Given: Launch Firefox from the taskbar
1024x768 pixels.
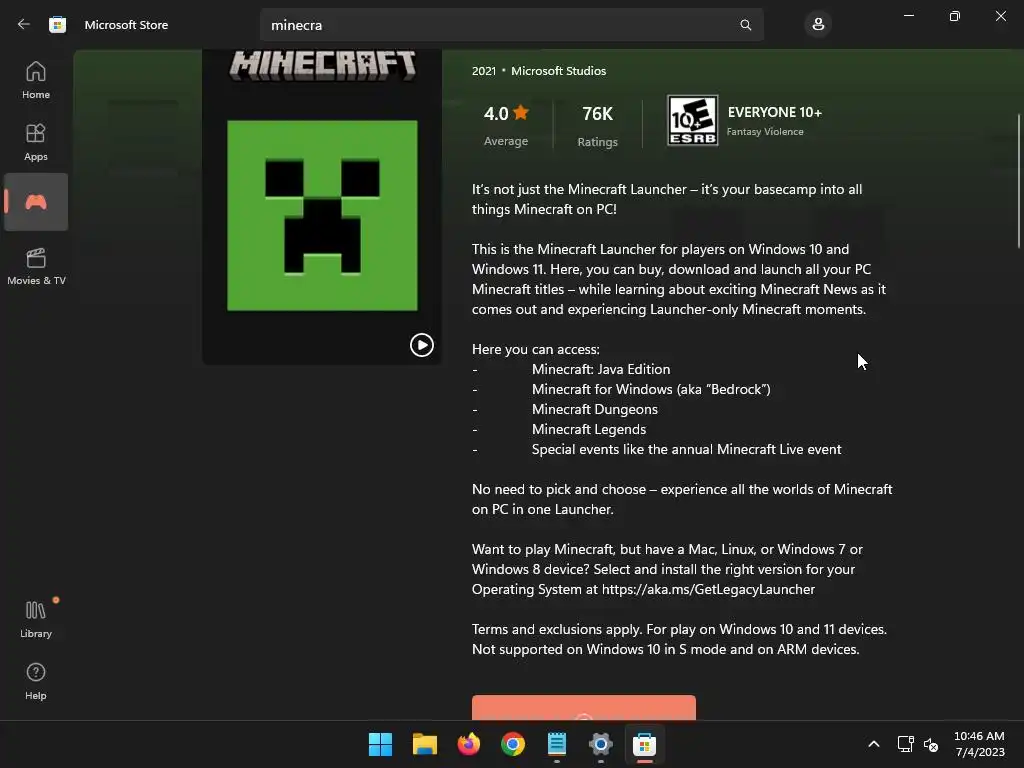Looking at the screenshot, I should (468, 744).
